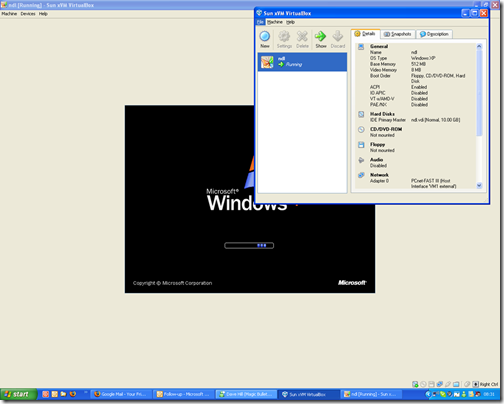Screen dimensions: 504x404
Task: Open the Machine menu of the ndl window
Action: [x=9, y=14]
